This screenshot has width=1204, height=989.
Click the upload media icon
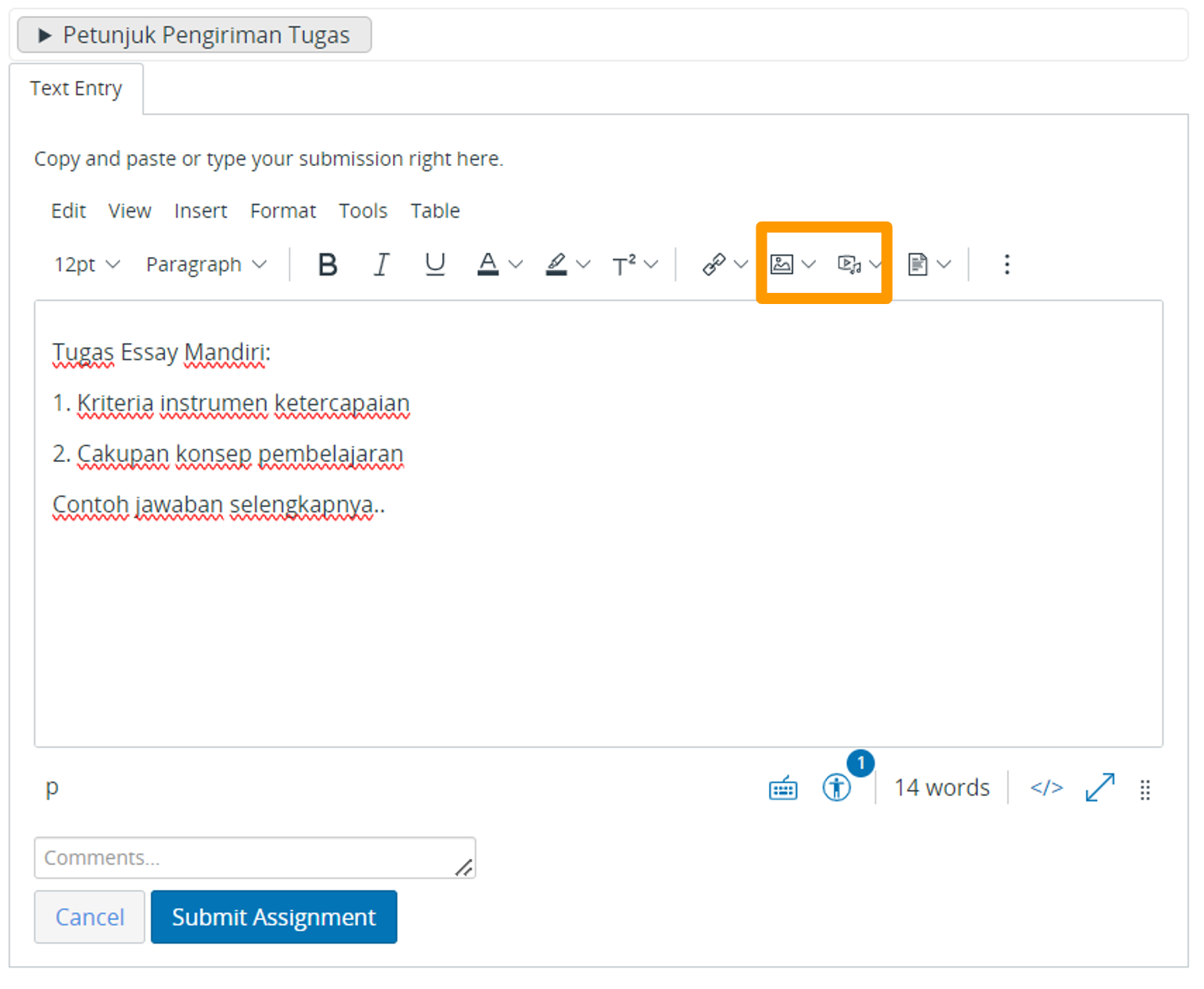coord(849,264)
